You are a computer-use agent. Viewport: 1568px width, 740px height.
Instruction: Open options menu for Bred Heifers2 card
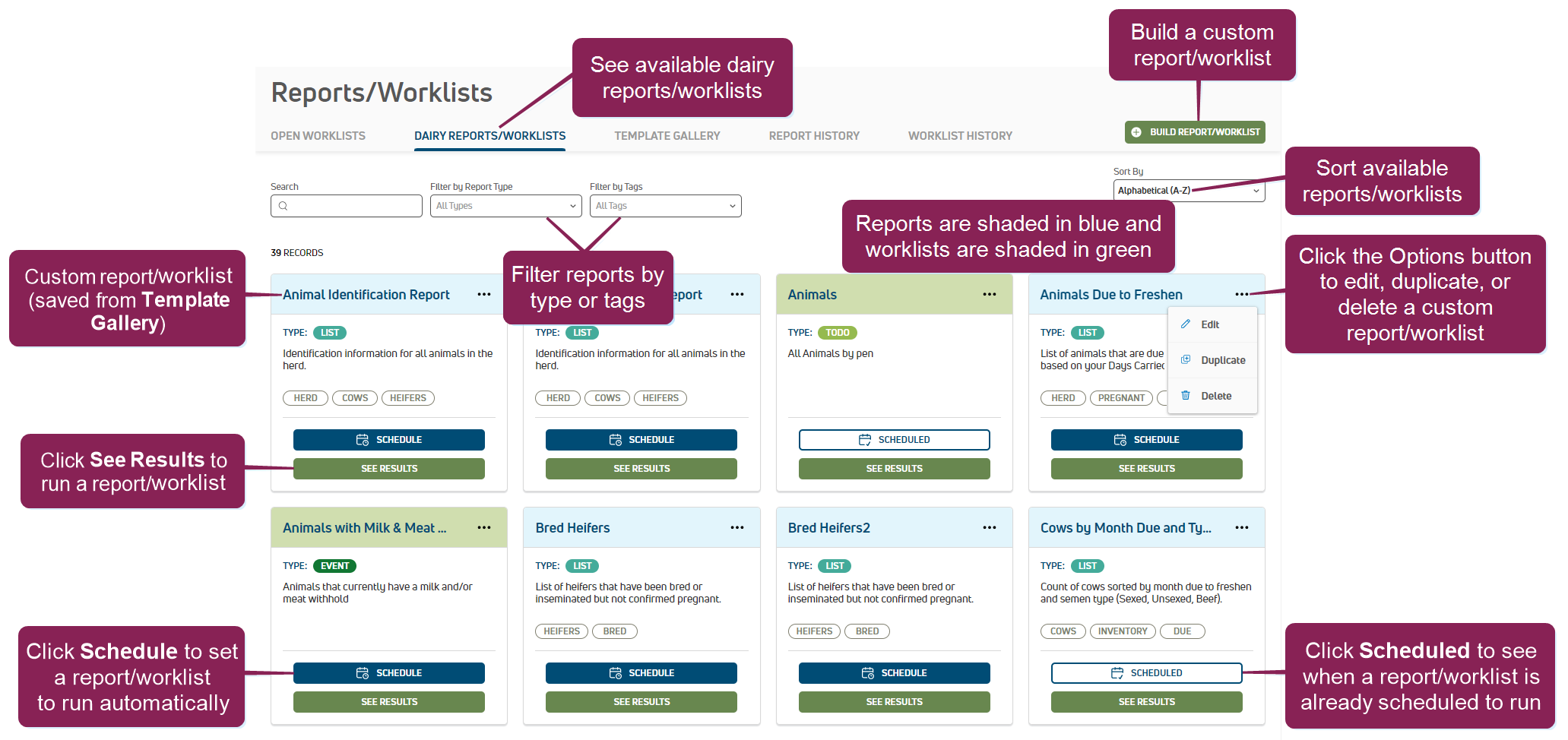(989, 528)
